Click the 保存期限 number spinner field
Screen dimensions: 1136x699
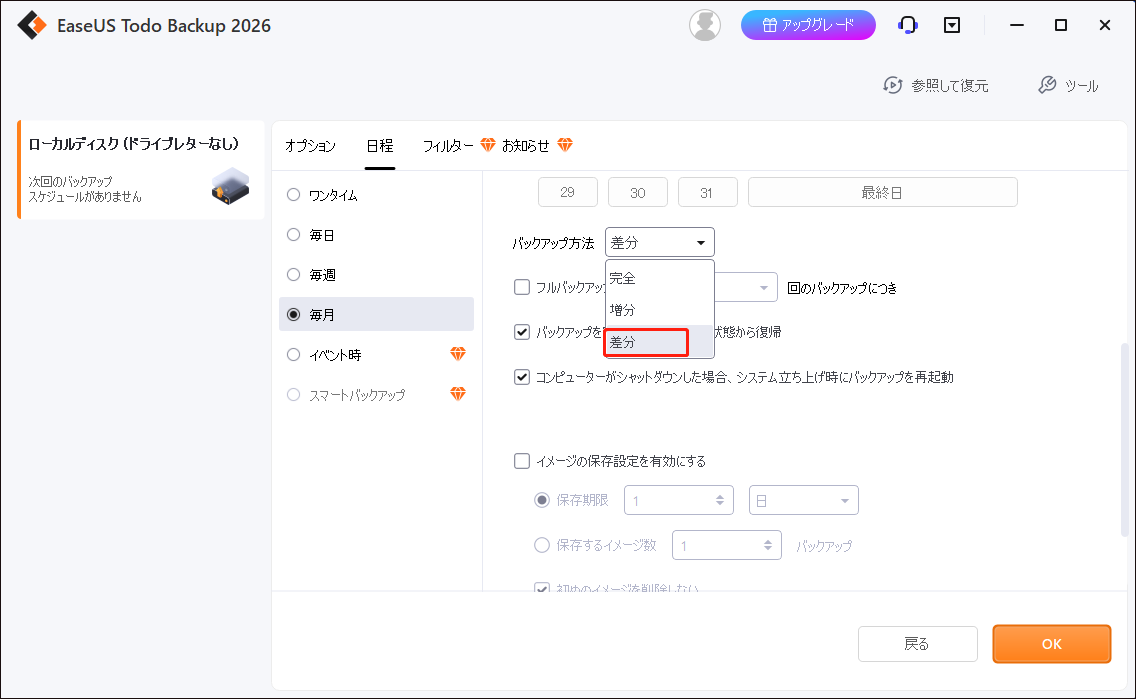tap(678, 501)
